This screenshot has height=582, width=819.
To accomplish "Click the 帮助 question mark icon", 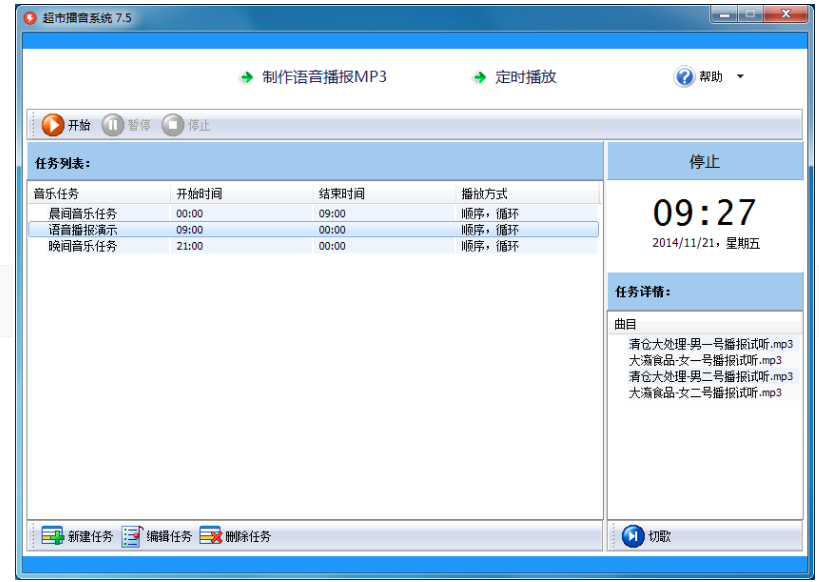I will tap(683, 76).
